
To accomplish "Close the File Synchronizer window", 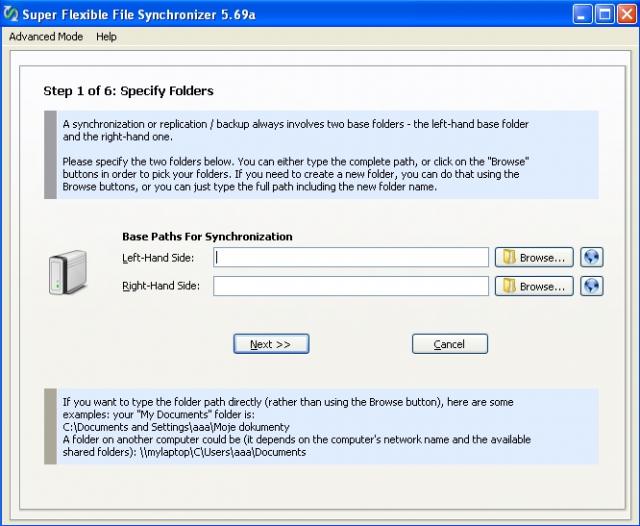I will [626, 14].
